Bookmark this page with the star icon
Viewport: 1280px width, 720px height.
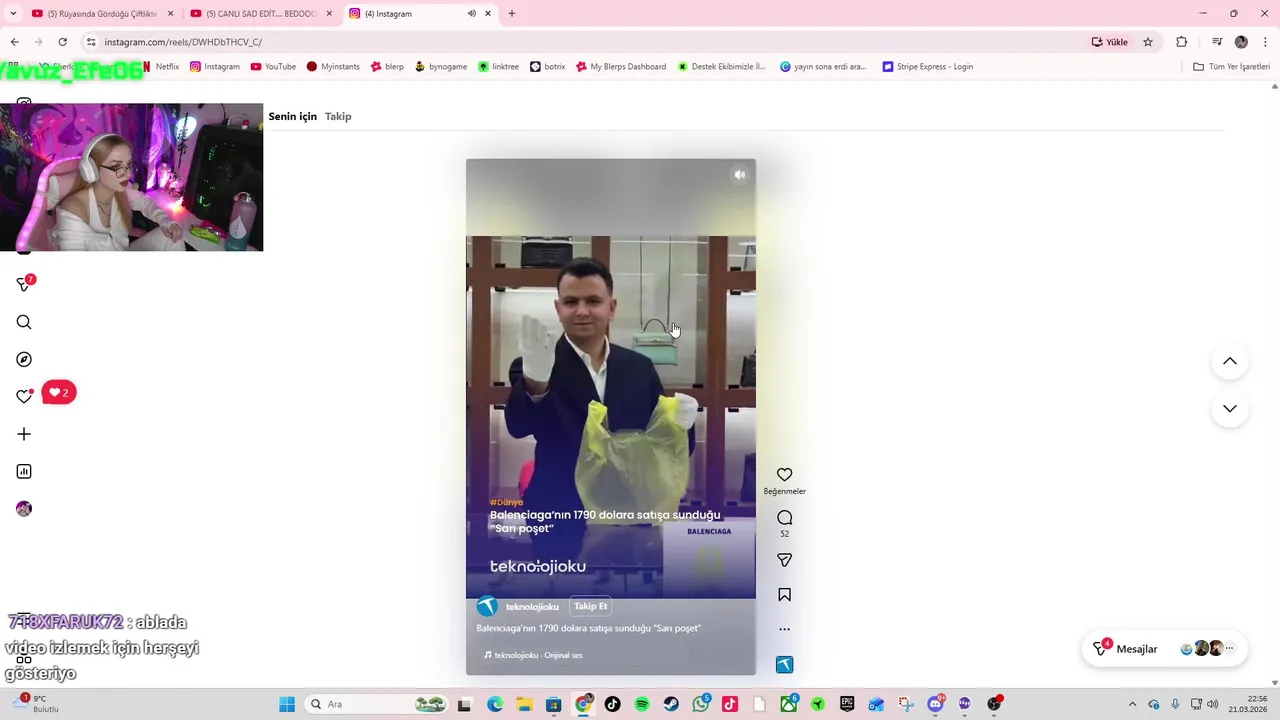pos(1148,42)
